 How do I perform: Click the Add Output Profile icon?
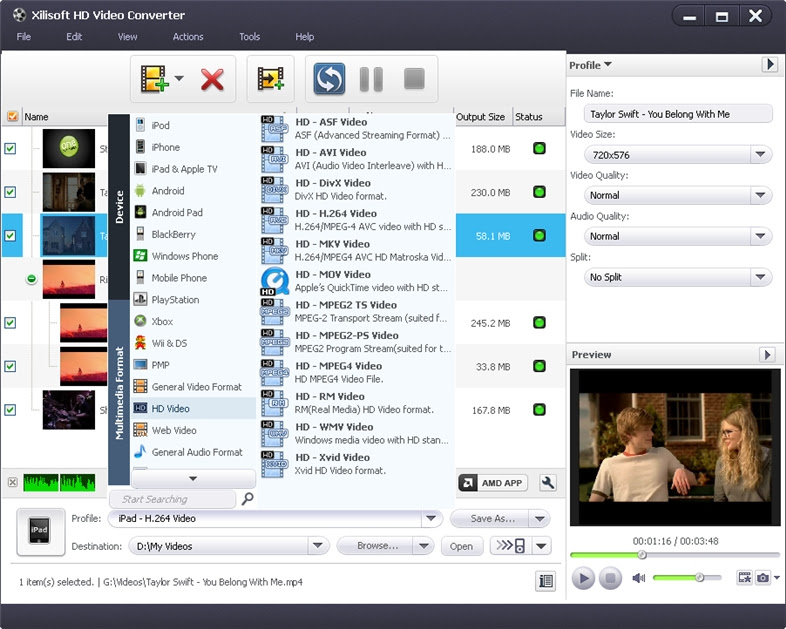click(271, 79)
